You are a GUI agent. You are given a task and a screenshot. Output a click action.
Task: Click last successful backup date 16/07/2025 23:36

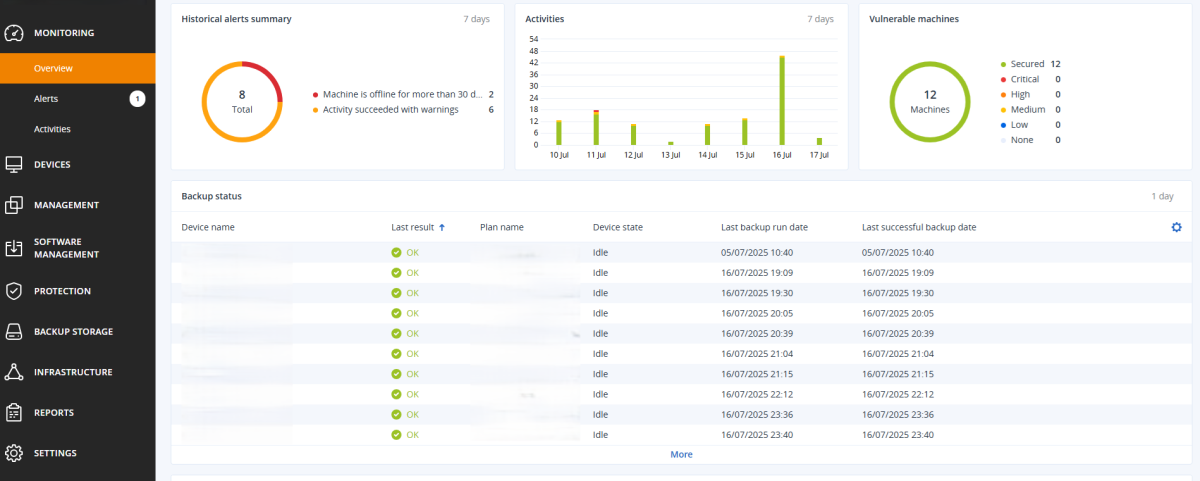[x=898, y=415]
